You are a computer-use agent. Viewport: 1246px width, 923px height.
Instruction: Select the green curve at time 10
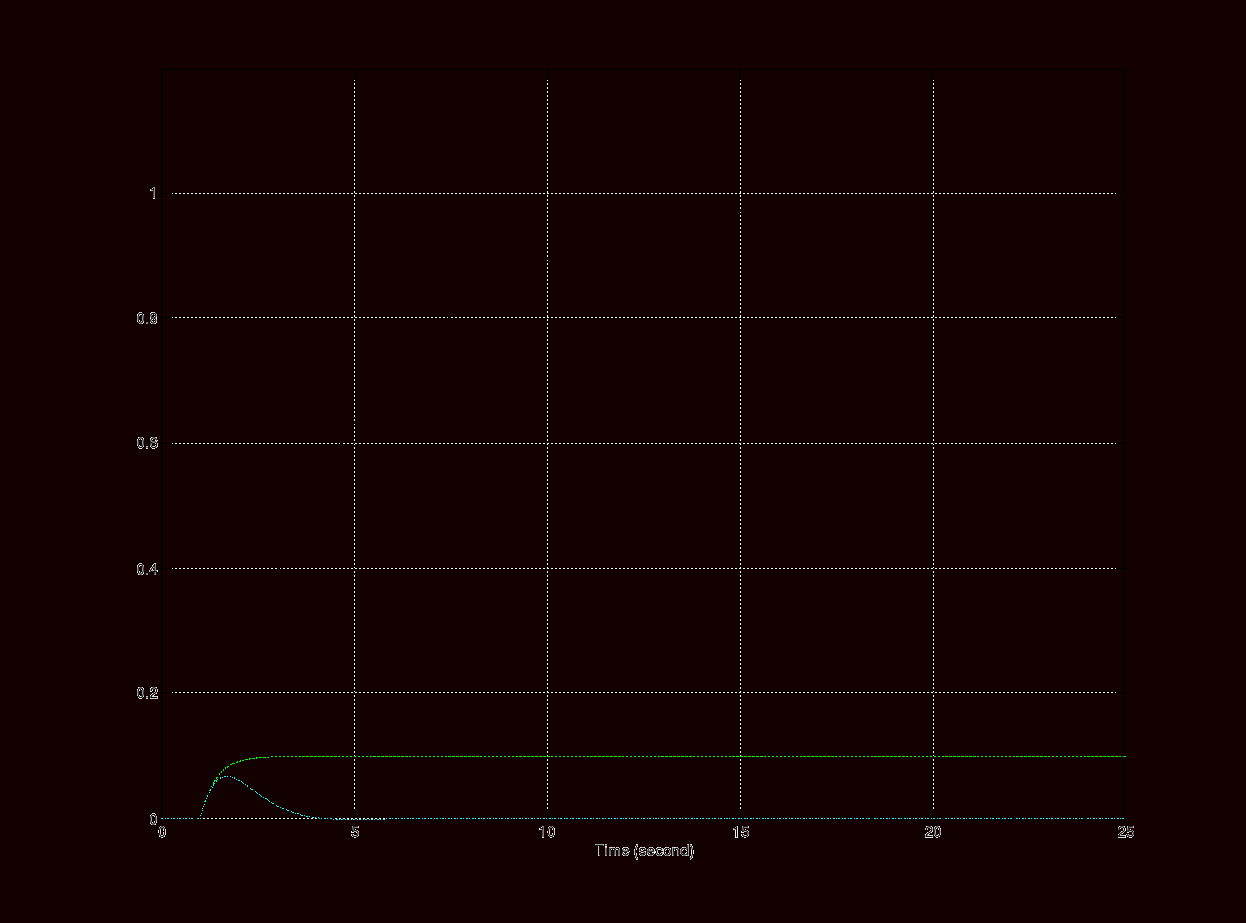[547, 757]
